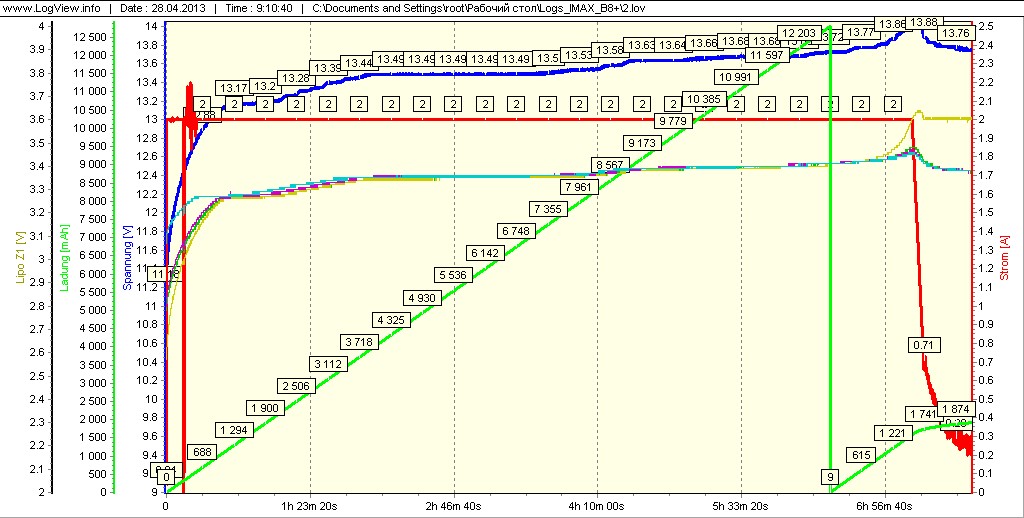The width and height of the screenshot is (1024, 518).
Task: Click the 1h 23m 20s time tick
Action: [x=310, y=506]
